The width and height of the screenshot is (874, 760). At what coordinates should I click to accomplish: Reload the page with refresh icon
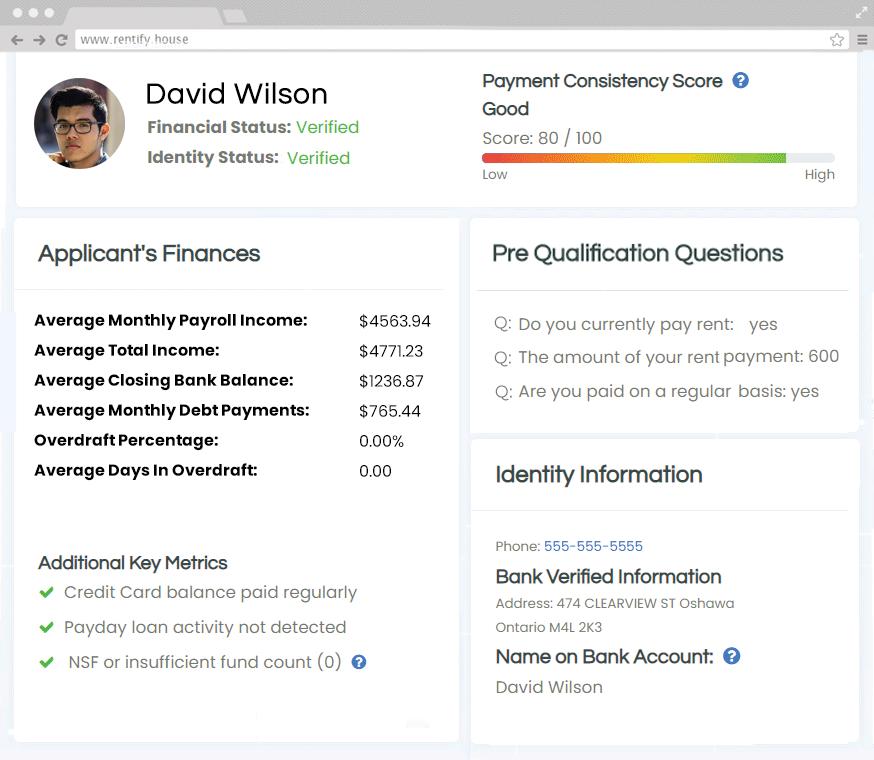(x=61, y=40)
